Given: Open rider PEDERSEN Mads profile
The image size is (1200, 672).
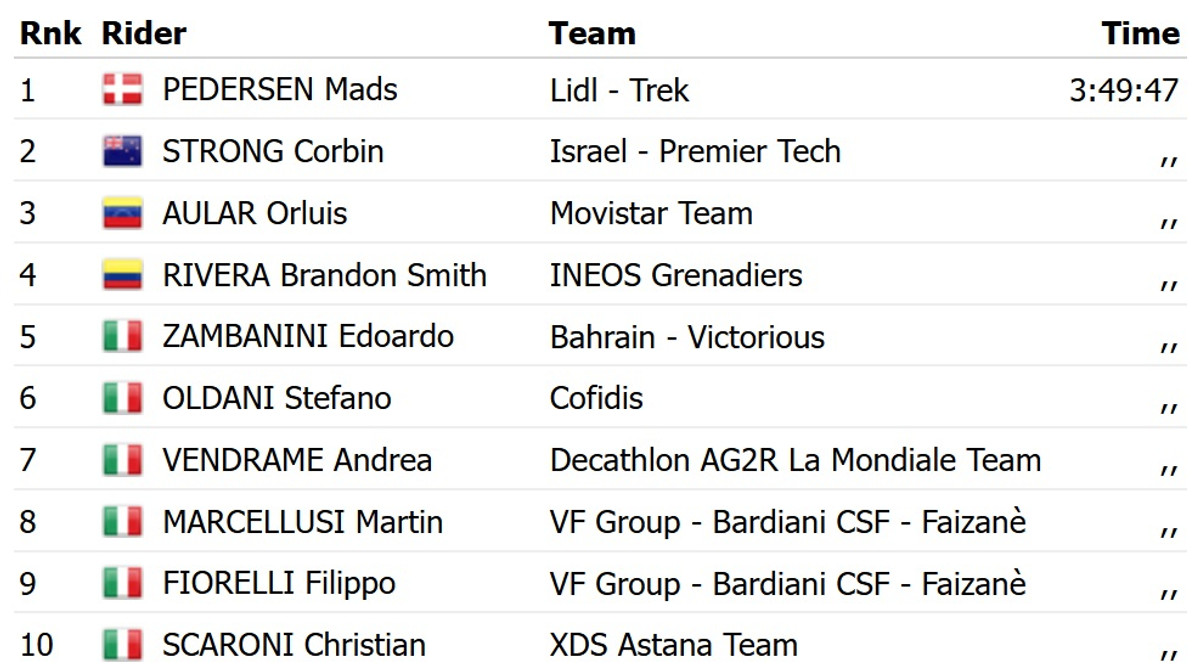Looking at the screenshot, I should click(280, 90).
